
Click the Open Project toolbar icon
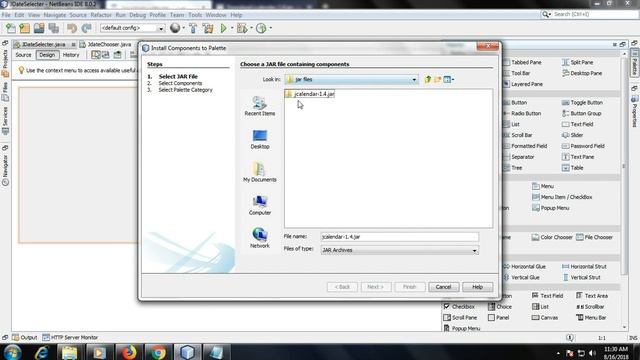point(39,28)
